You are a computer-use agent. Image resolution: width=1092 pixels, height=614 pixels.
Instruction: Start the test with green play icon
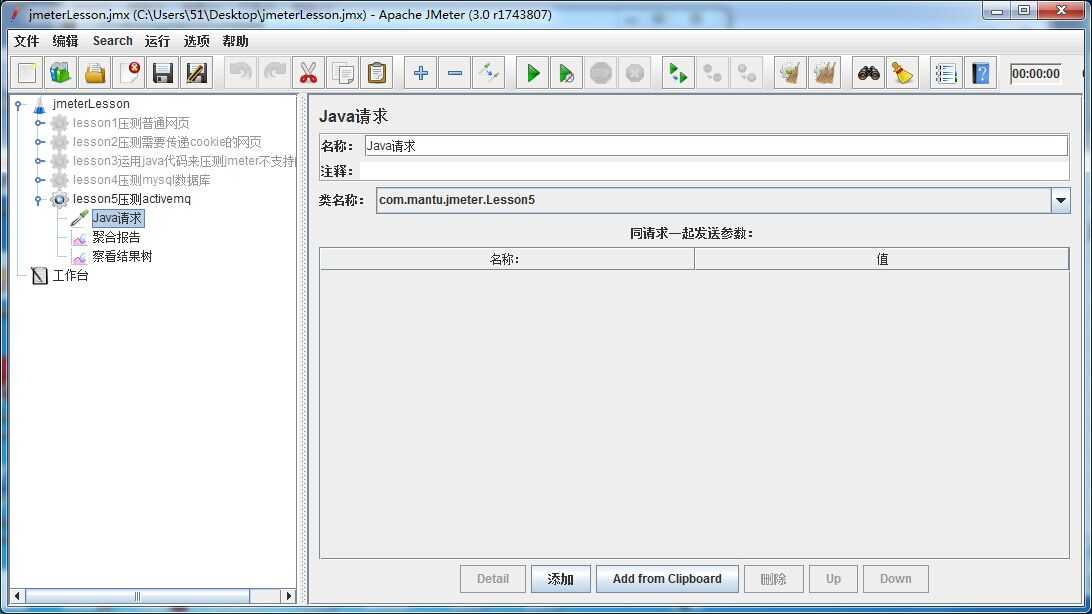pos(533,73)
